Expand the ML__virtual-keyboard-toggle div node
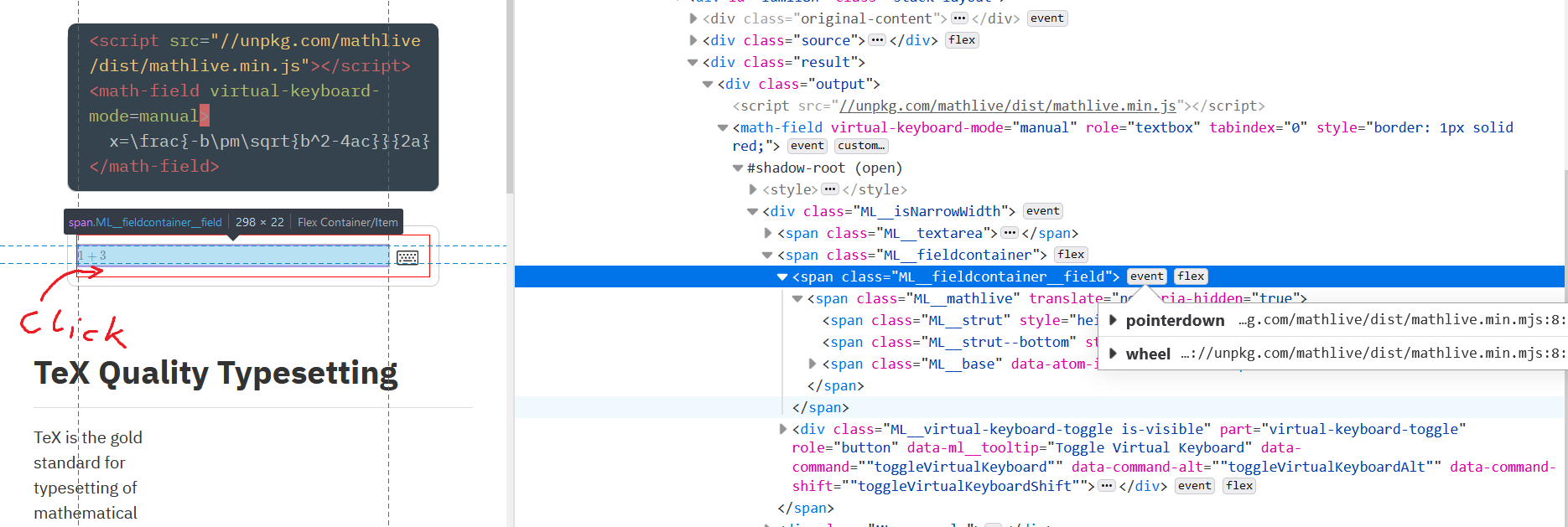The width and height of the screenshot is (1568, 527). click(783, 429)
